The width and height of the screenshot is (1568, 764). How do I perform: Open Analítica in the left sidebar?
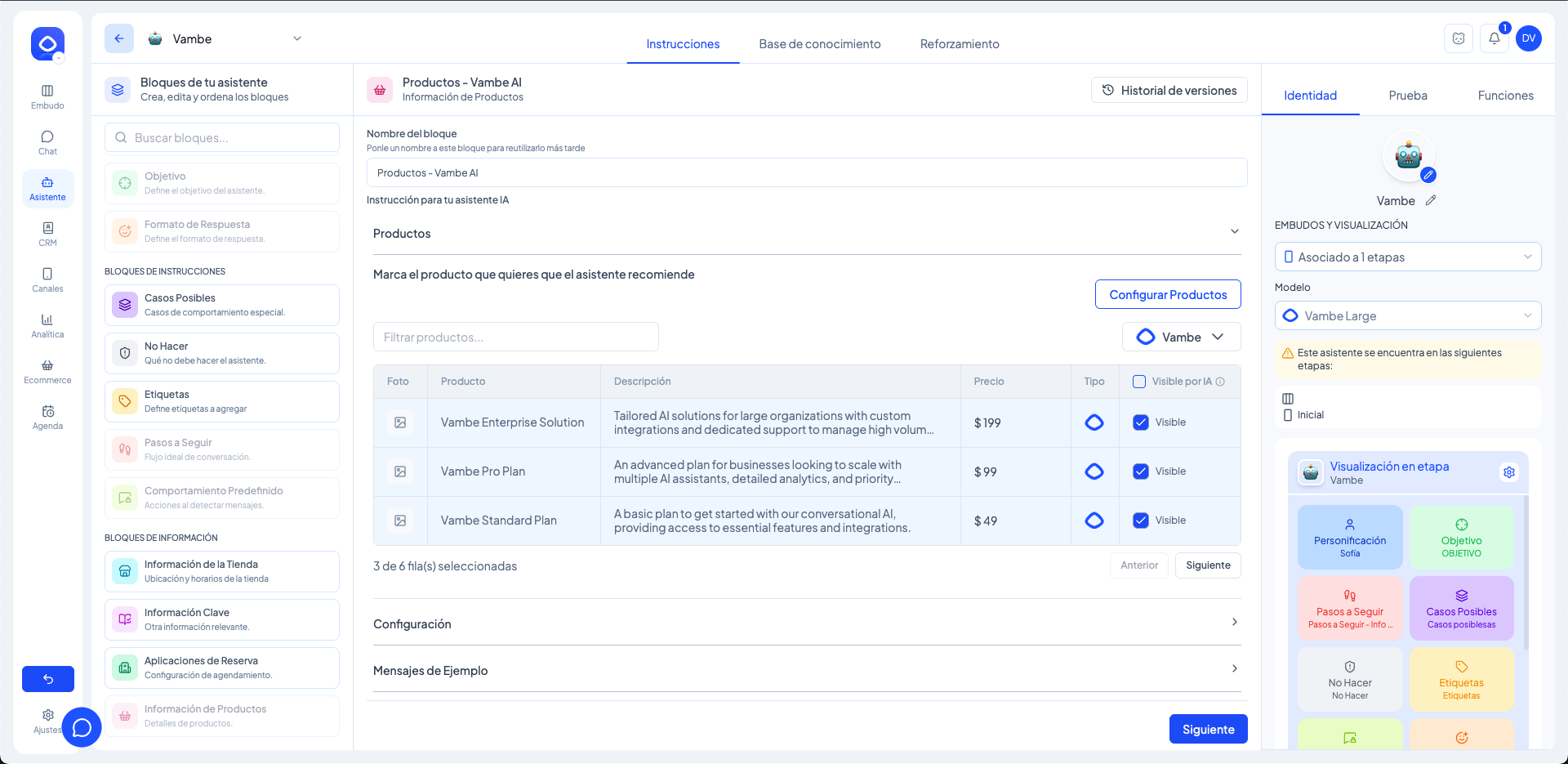[47, 325]
